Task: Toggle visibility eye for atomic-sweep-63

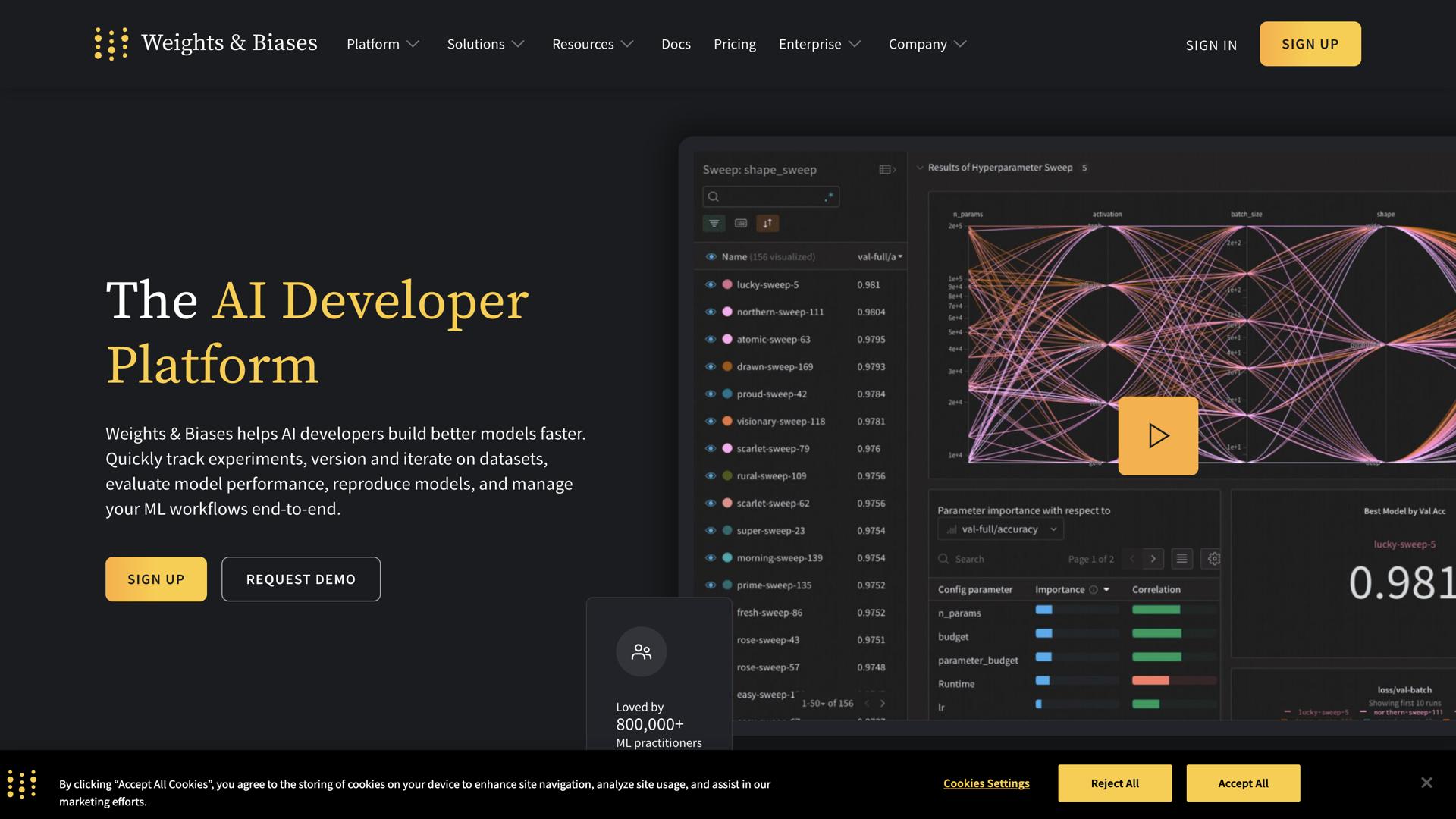Action: click(711, 340)
